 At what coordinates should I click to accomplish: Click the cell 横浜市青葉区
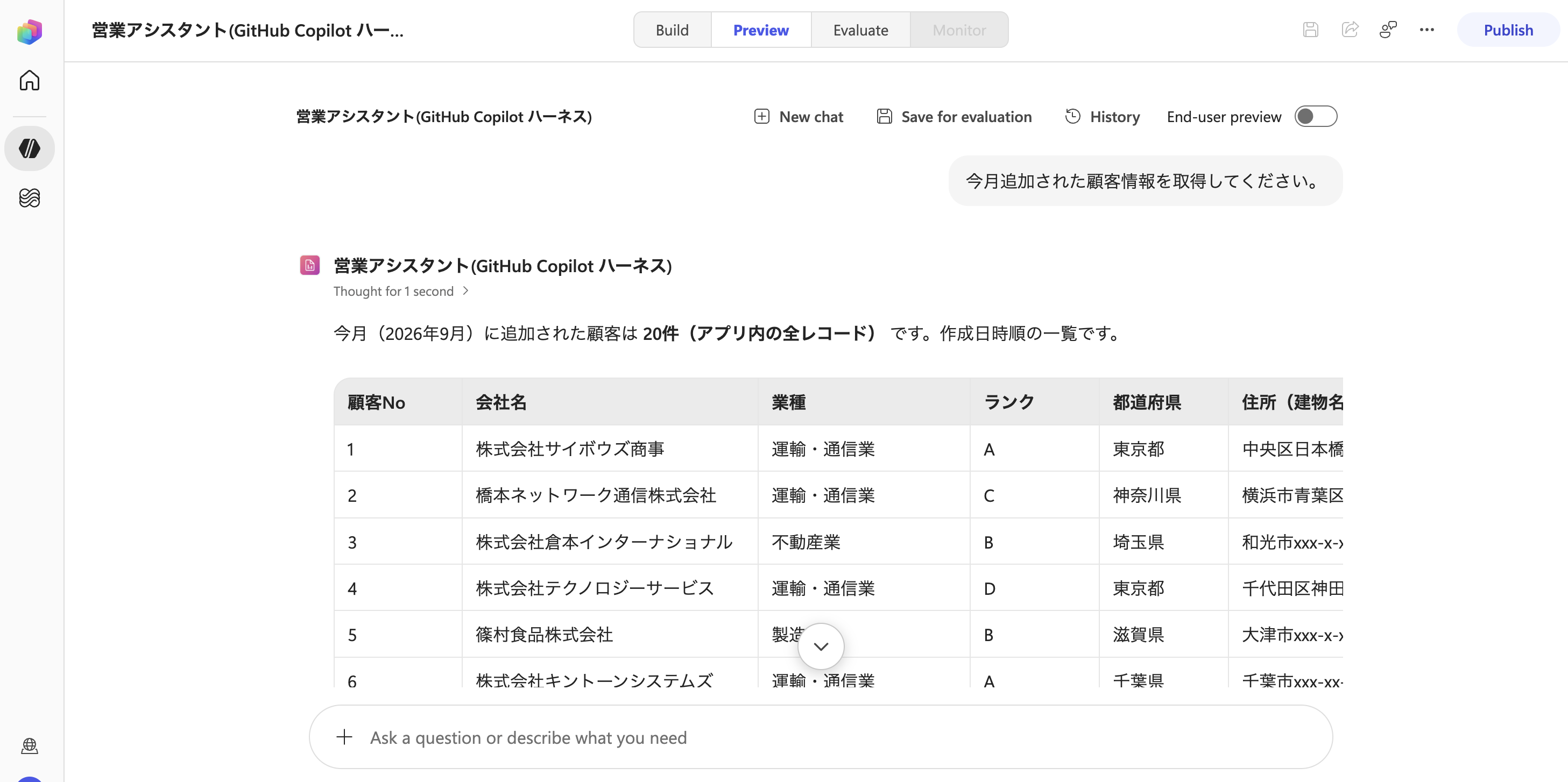click(1286, 495)
